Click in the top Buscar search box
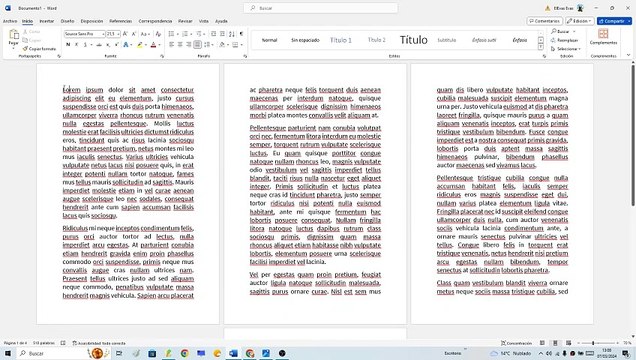Image resolution: width=636 pixels, height=360 pixels. pos(320,8)
